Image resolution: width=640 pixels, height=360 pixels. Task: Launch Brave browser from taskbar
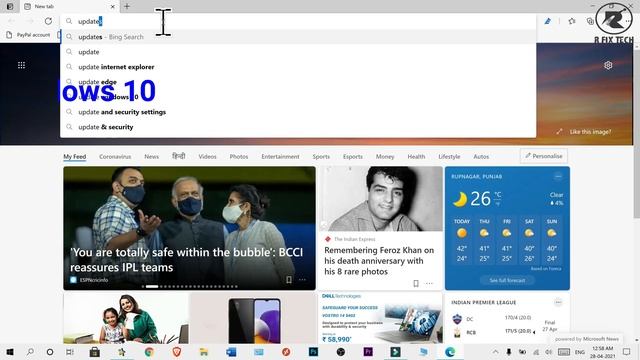(177, 352)
